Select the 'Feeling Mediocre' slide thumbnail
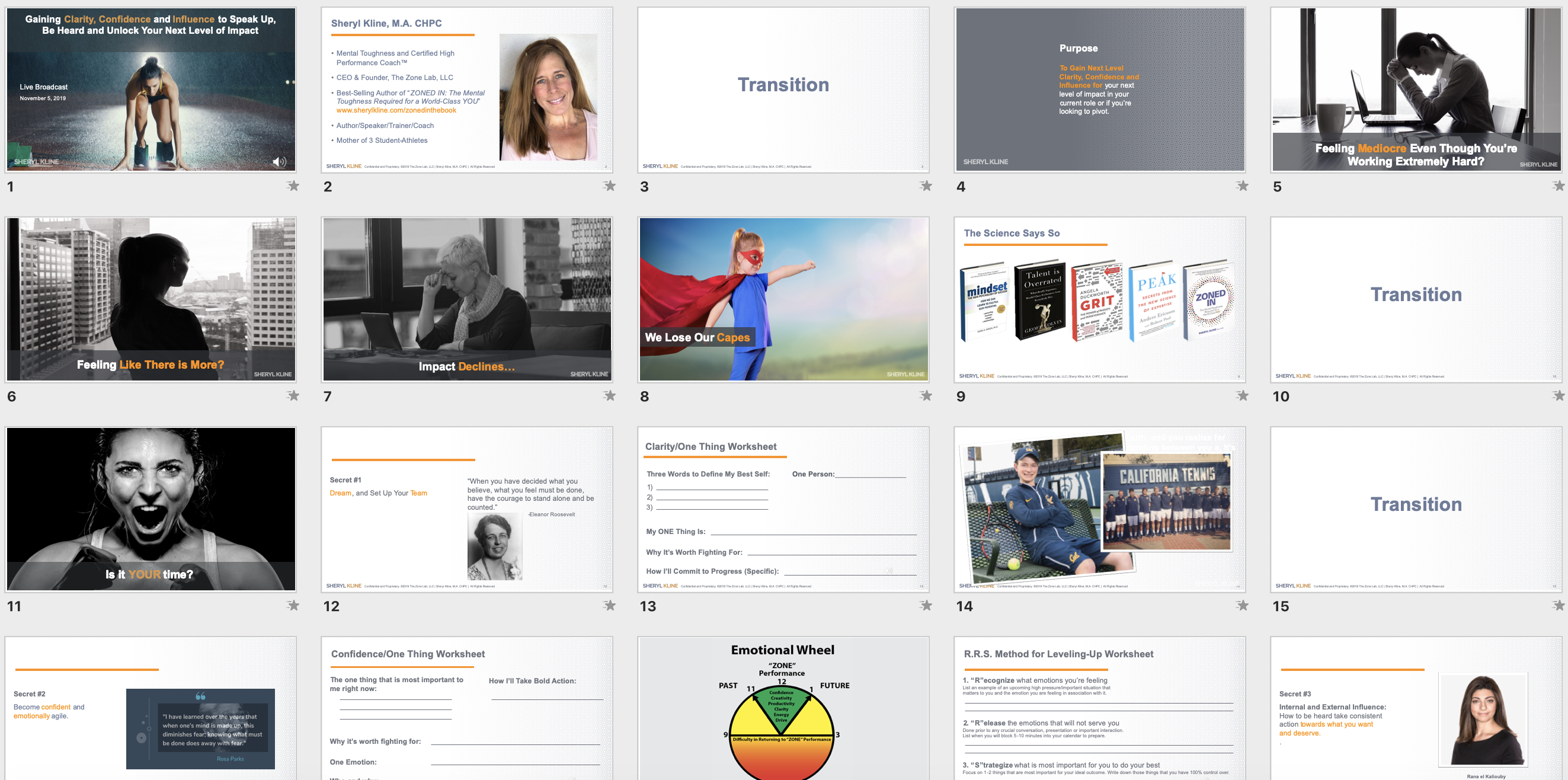Image resolution: width=1568 pixels, height=780 pixels. tap(1416, 89)
